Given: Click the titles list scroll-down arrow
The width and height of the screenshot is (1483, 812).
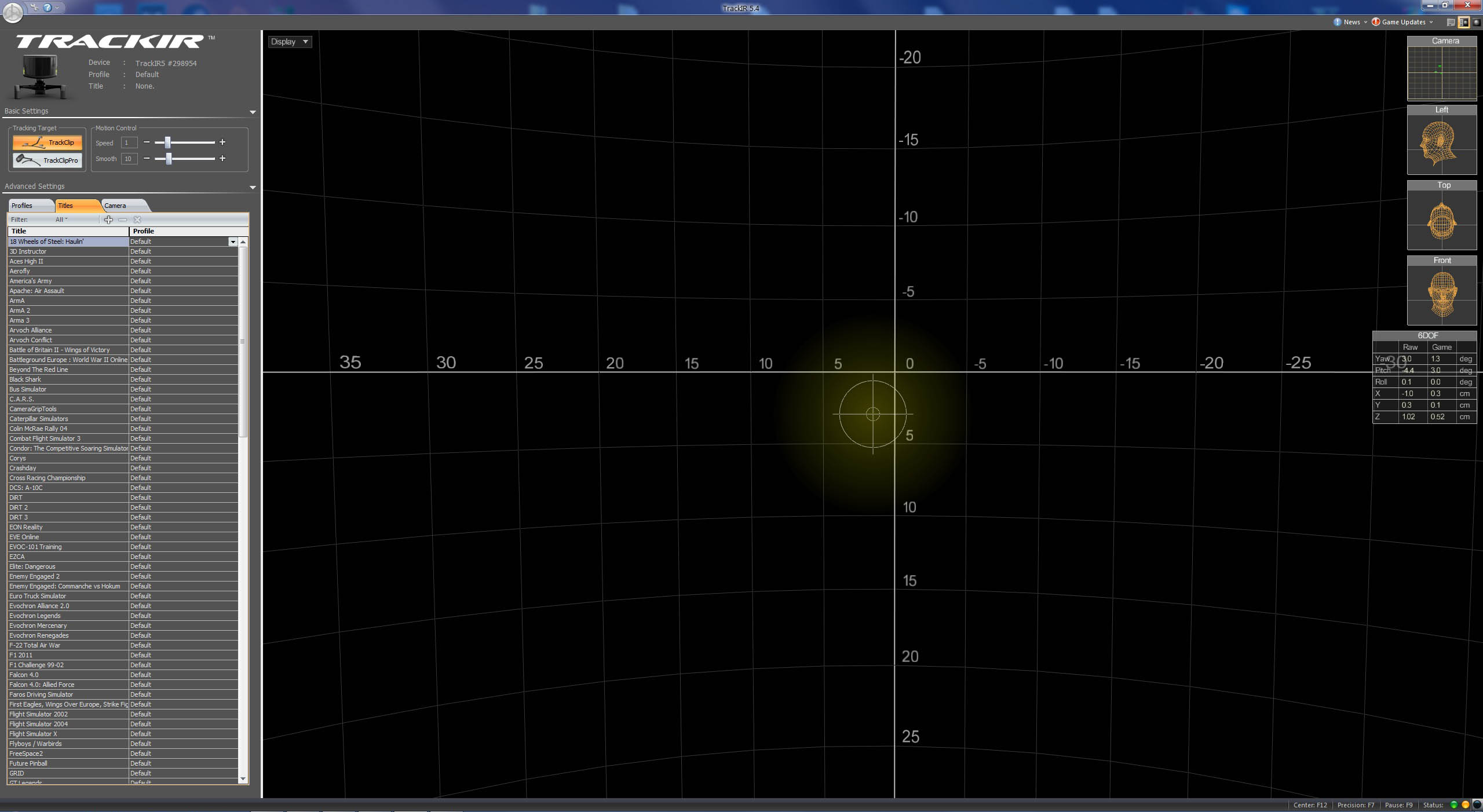Looking at the screenshot, I should tap(243, 779).
